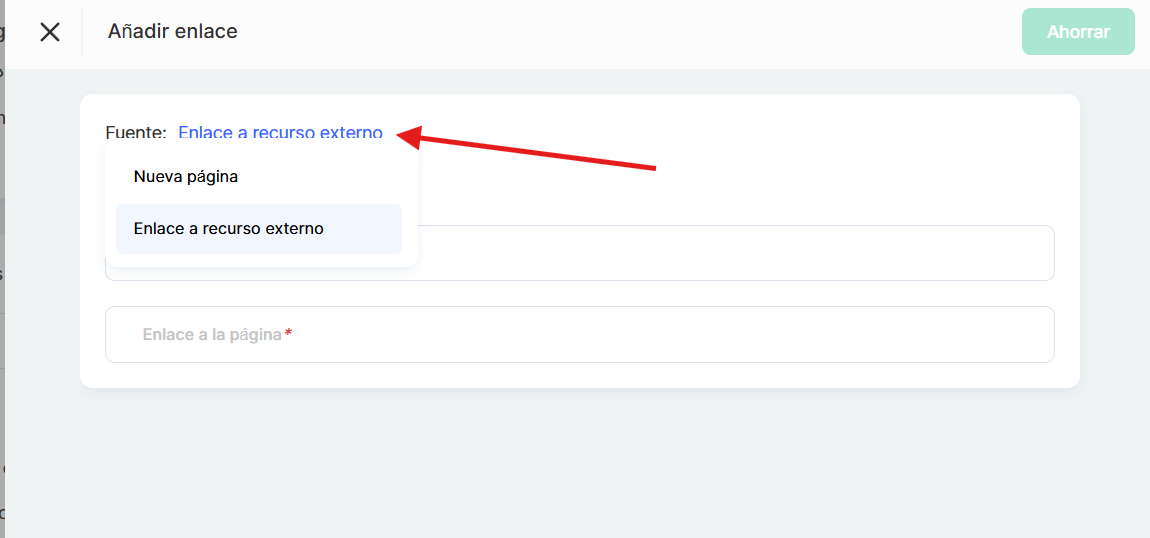
Task: Click the Enlace a la página placeholder text
Action: point(212,334)
